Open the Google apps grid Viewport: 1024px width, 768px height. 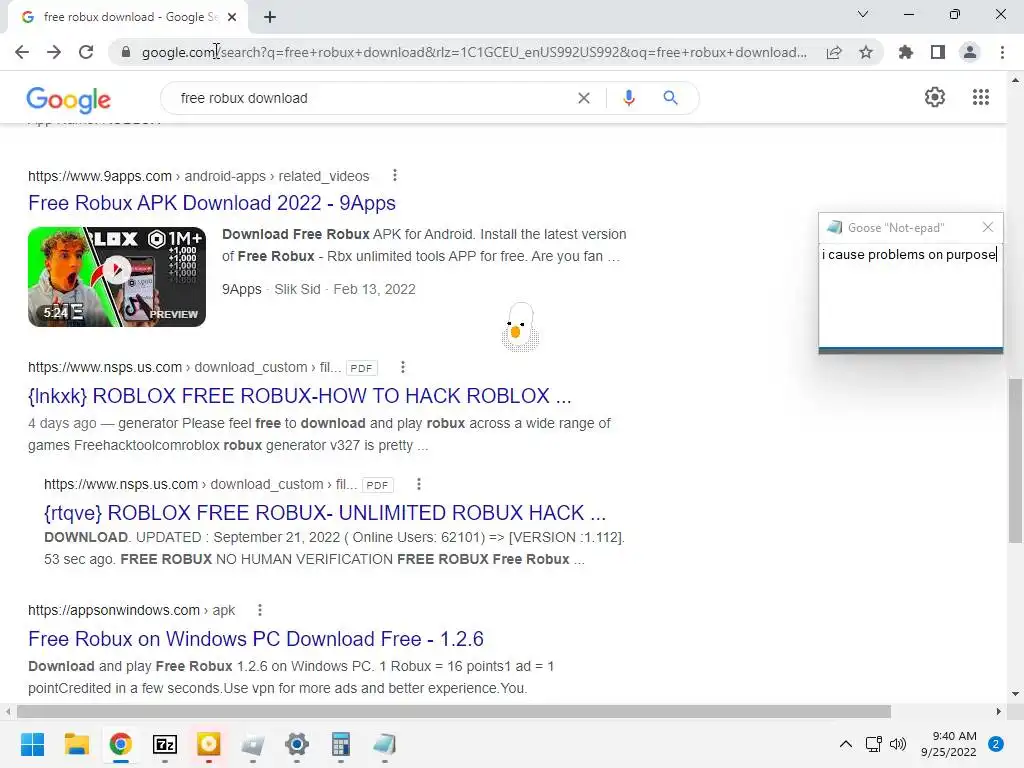(980, 97)
